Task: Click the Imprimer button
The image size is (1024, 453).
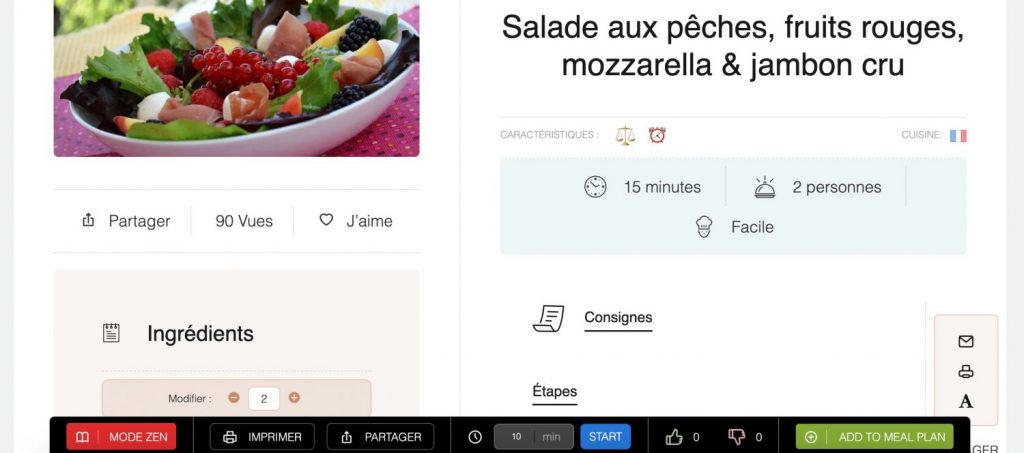Action: click(262, 437)
